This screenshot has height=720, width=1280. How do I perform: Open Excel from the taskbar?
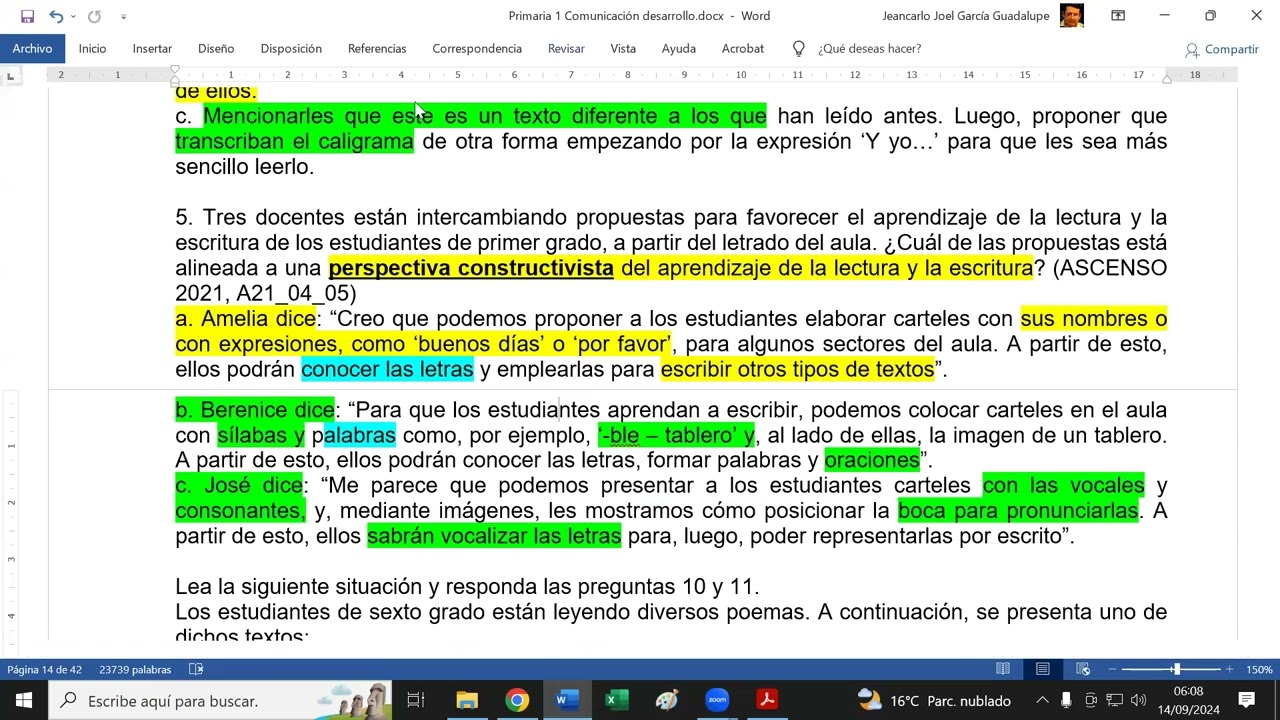pyautogui.click(x=617, y=700)
